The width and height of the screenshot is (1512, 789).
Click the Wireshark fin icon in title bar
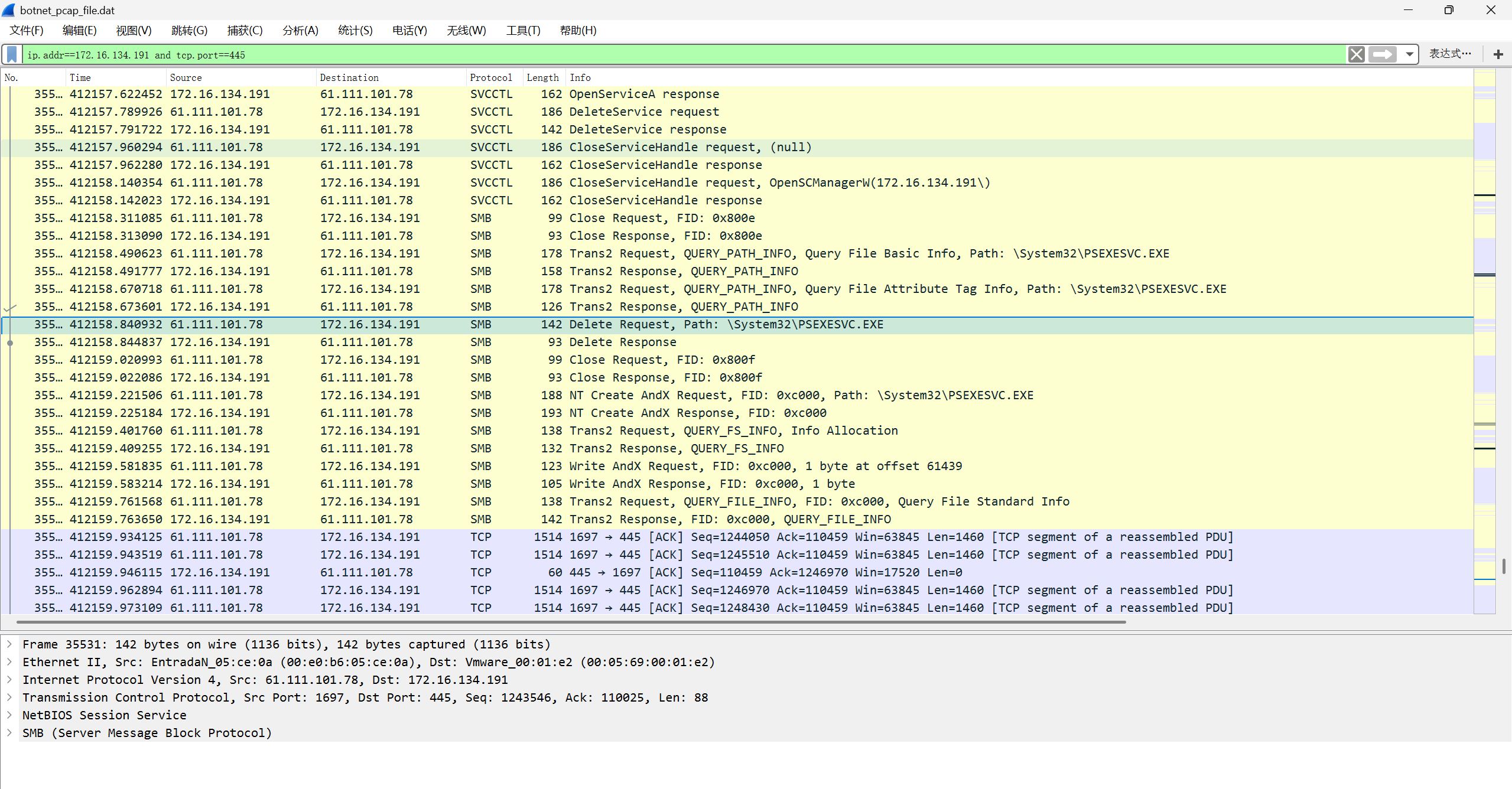9,10
